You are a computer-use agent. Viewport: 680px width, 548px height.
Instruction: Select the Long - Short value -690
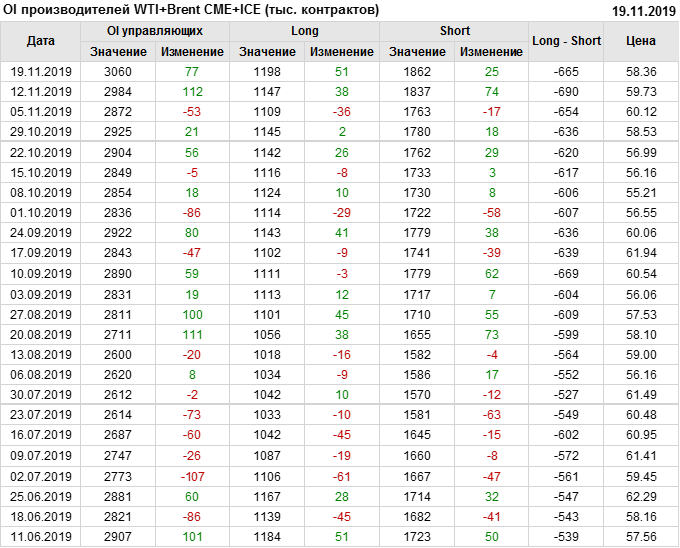(x=567, y=91)
